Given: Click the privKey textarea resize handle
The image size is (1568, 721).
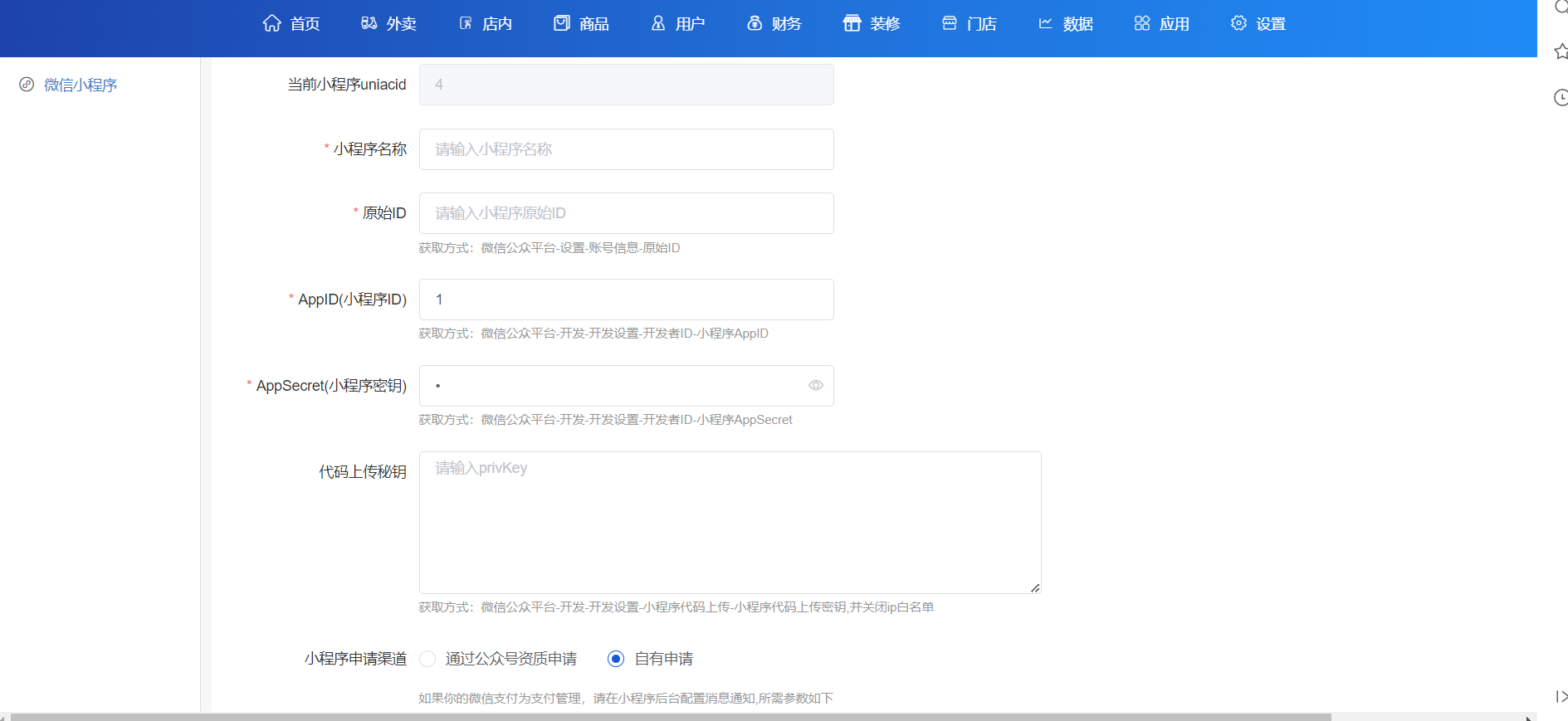Looking at the screenshot, I should point(1035,587).
